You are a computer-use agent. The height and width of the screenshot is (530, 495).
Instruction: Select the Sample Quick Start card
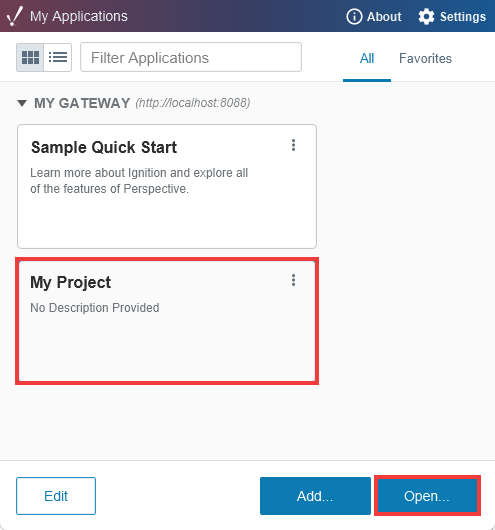167,186
